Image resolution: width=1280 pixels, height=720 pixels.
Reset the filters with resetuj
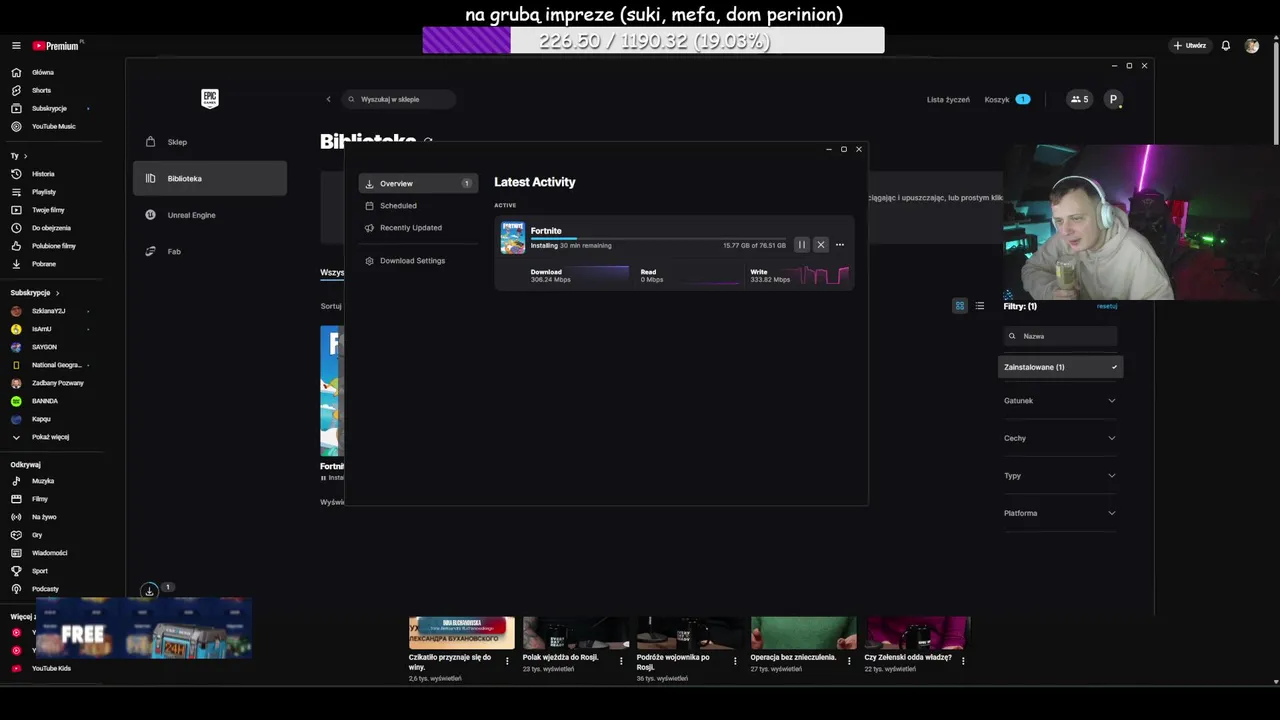point(1107,306)
